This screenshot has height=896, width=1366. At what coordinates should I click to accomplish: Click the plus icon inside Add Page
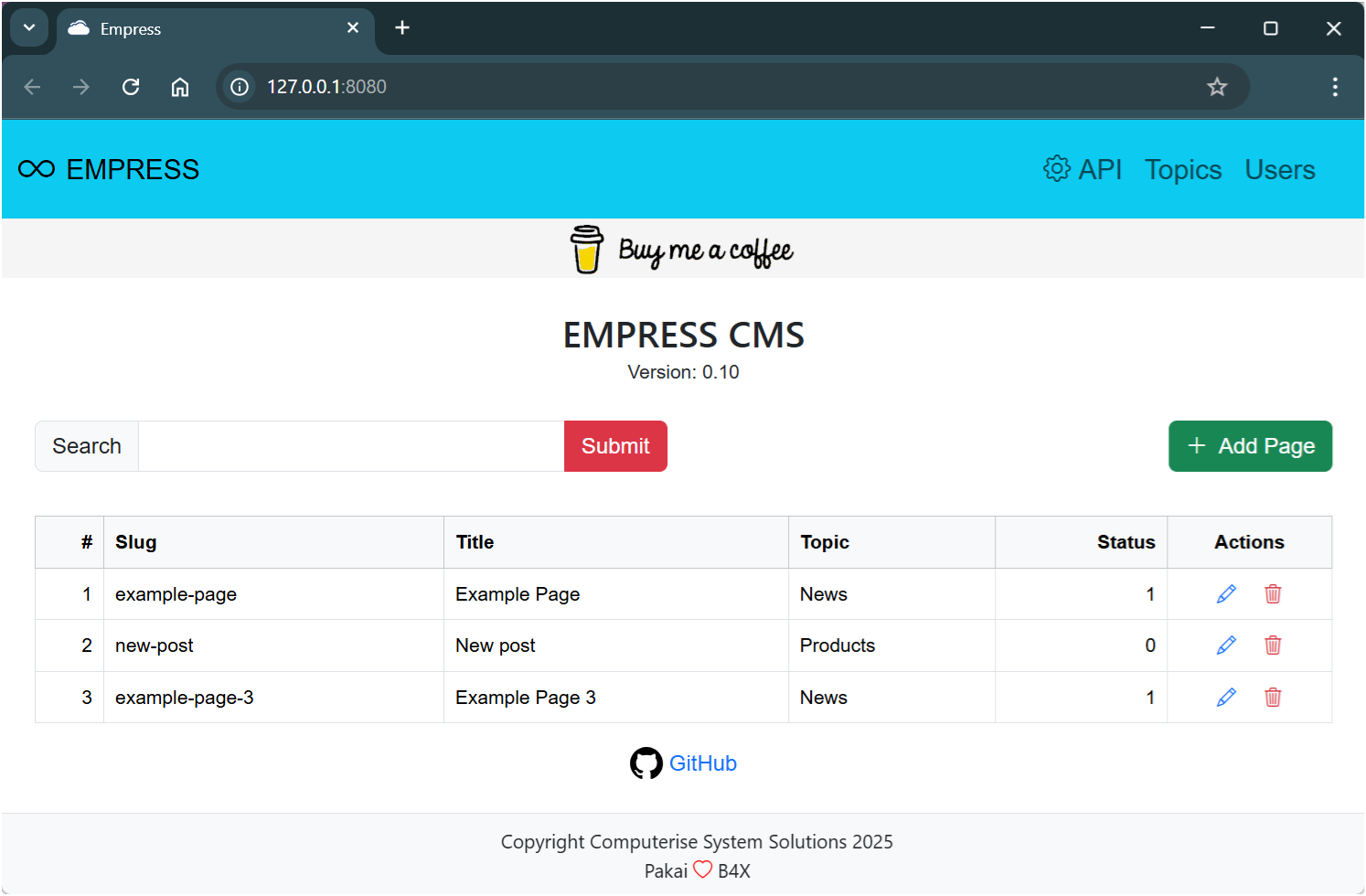point(1196,445)
